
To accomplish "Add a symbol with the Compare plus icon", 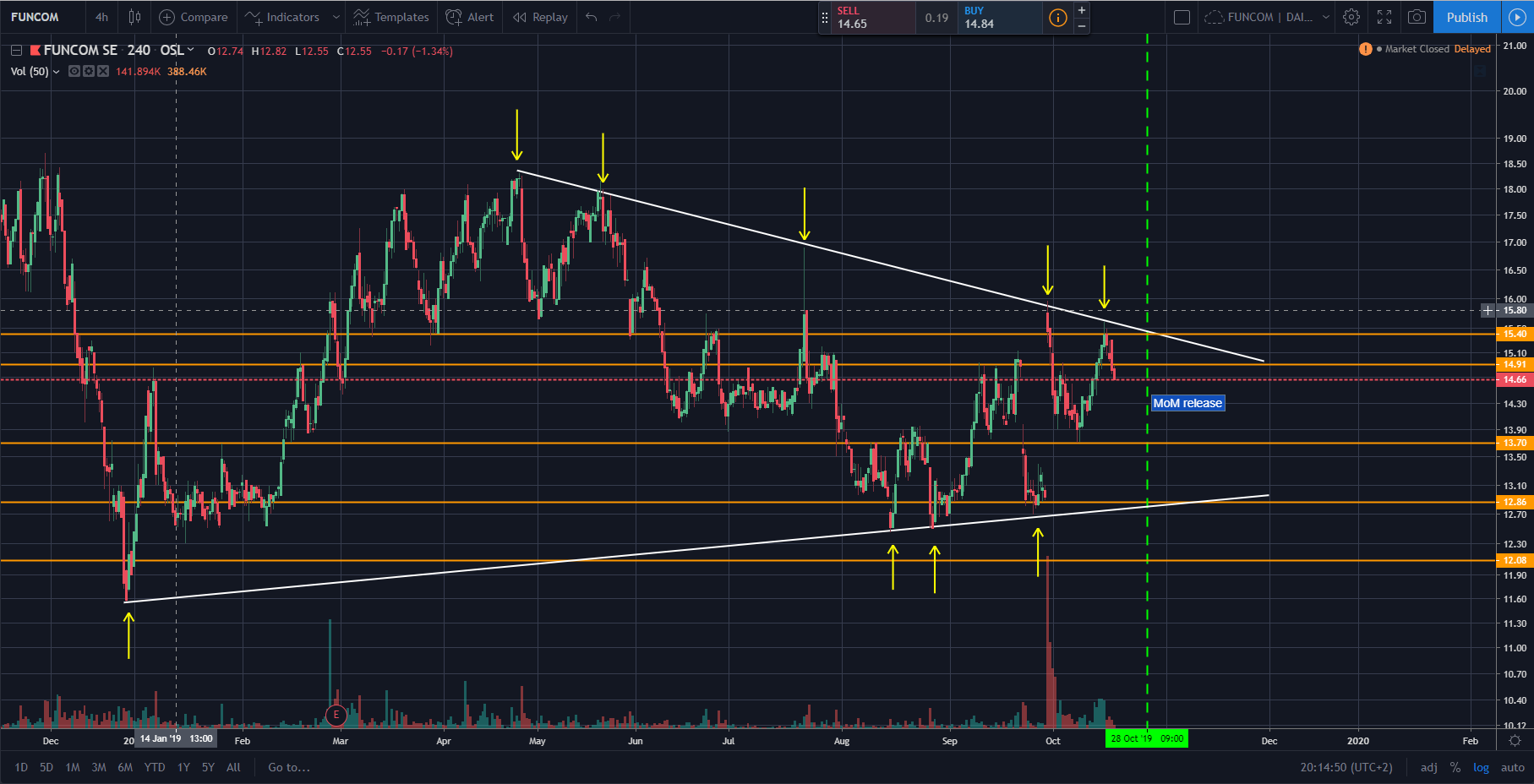I will pos(167,17).
